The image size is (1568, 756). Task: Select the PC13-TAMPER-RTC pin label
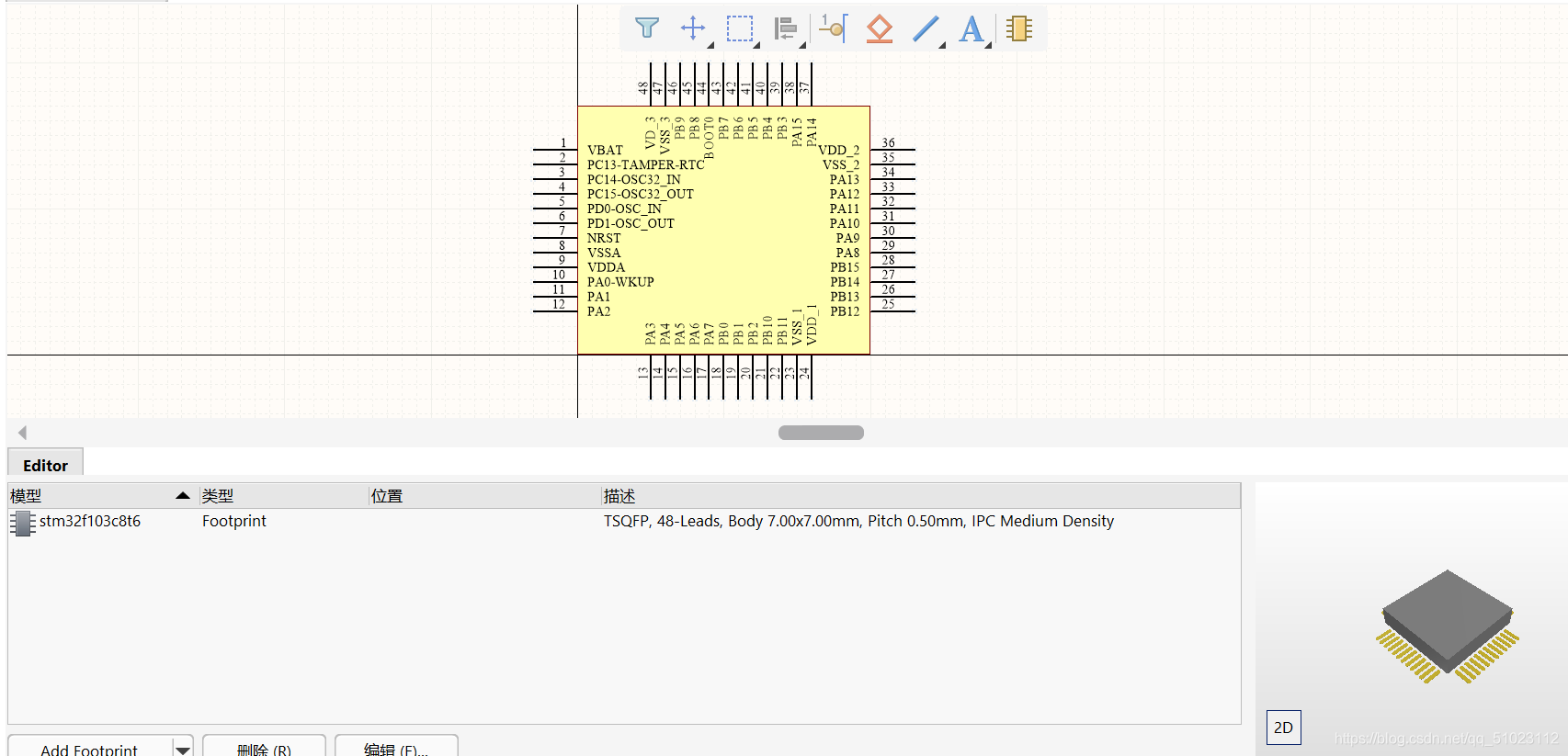pos(645,164)
